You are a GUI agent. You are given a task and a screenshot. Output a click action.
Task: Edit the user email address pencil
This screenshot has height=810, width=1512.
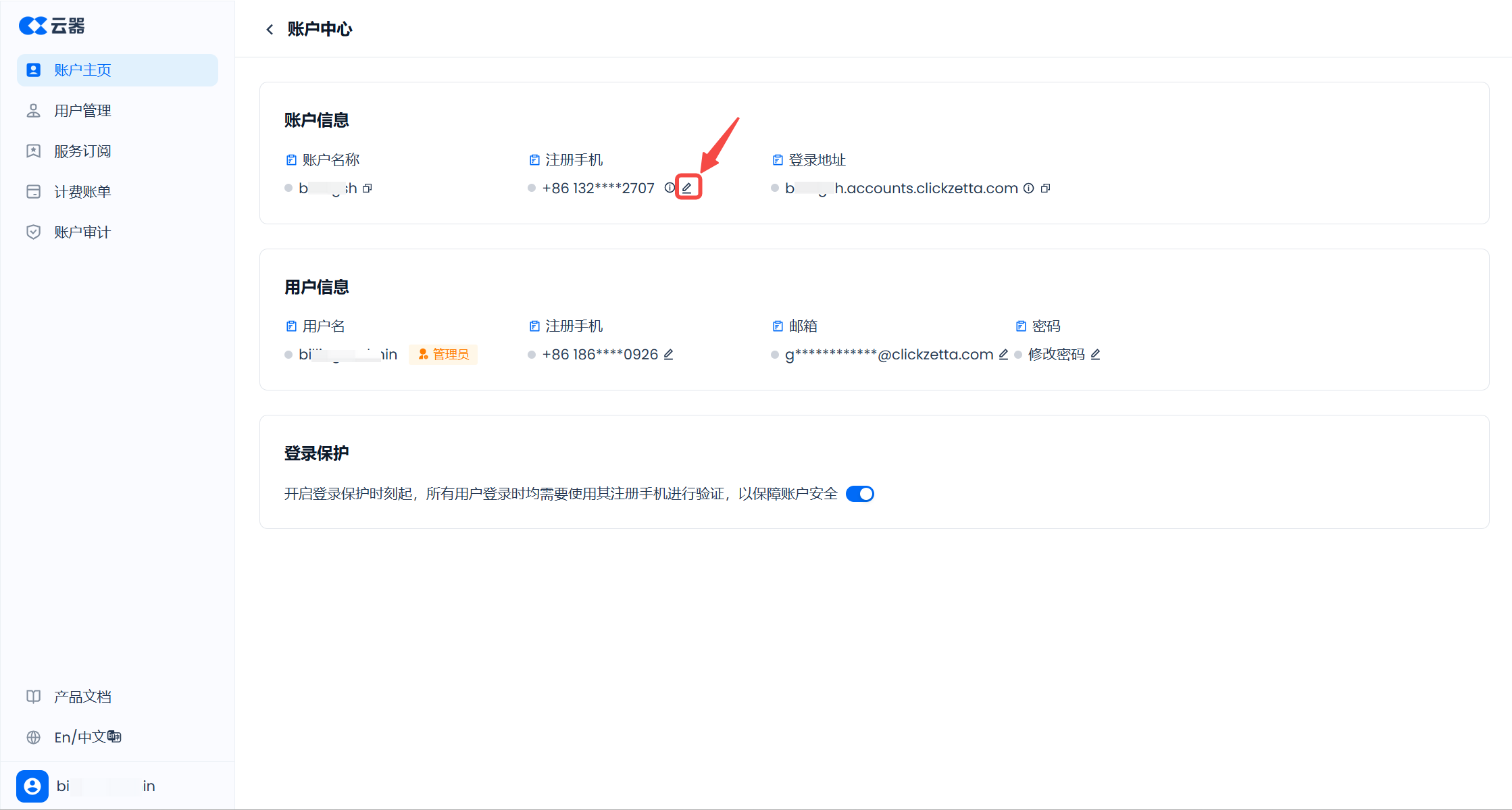(1003, 355)
